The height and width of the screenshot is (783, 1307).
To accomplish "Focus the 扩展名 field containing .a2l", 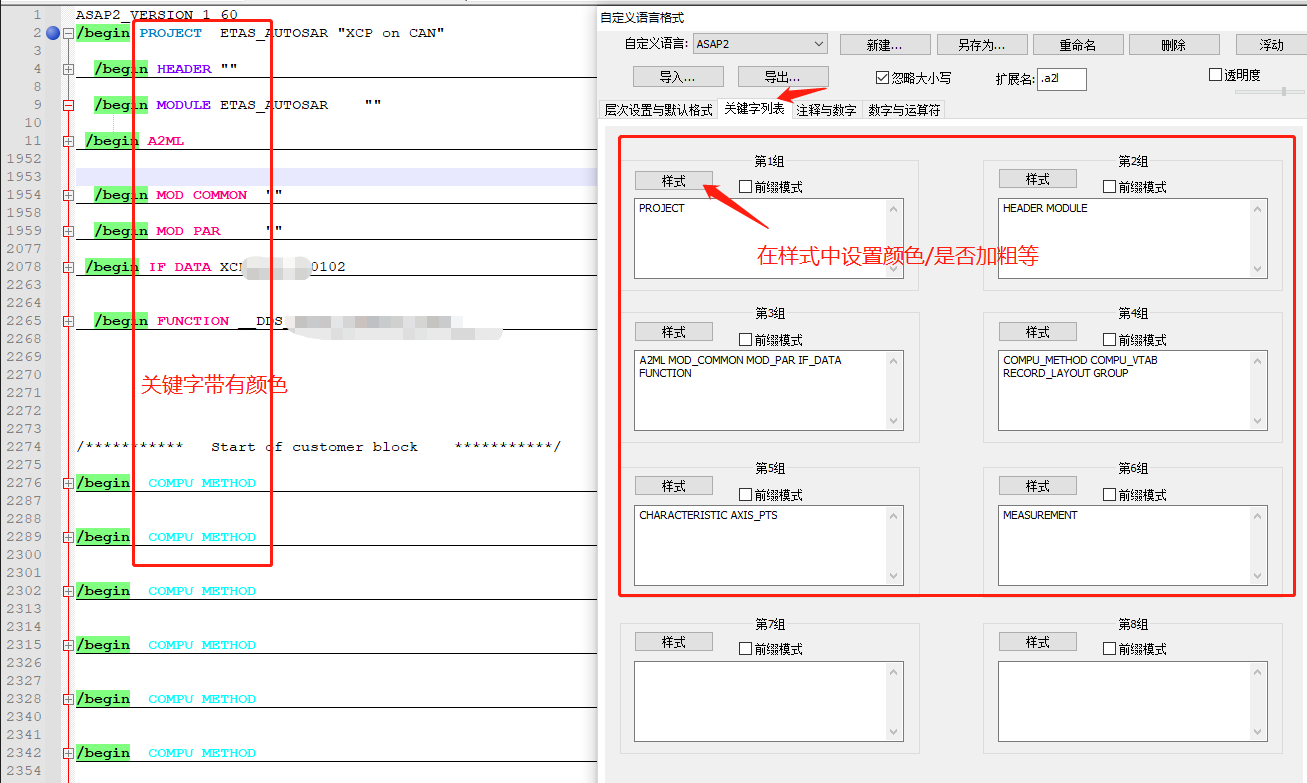I will [1061, 79].
